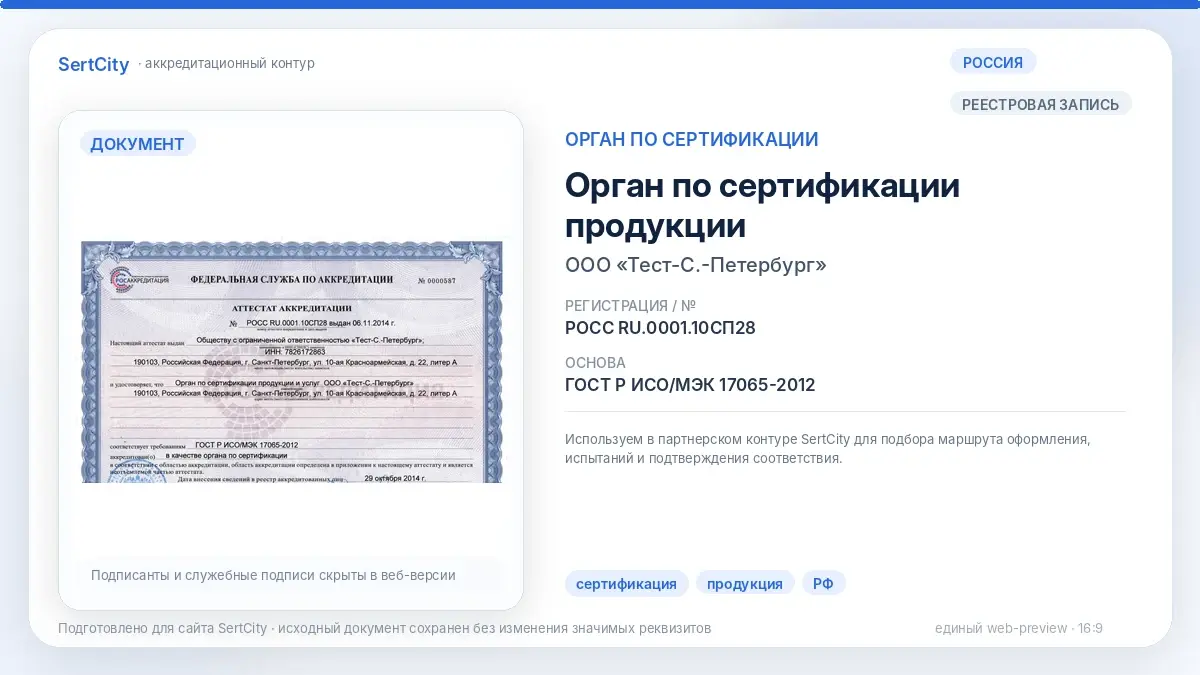1200x675 pixels.
Task: Click the ОРГАН ПО СЕРТИФИКАЦИИ category label
Action: tap(692, 140)
